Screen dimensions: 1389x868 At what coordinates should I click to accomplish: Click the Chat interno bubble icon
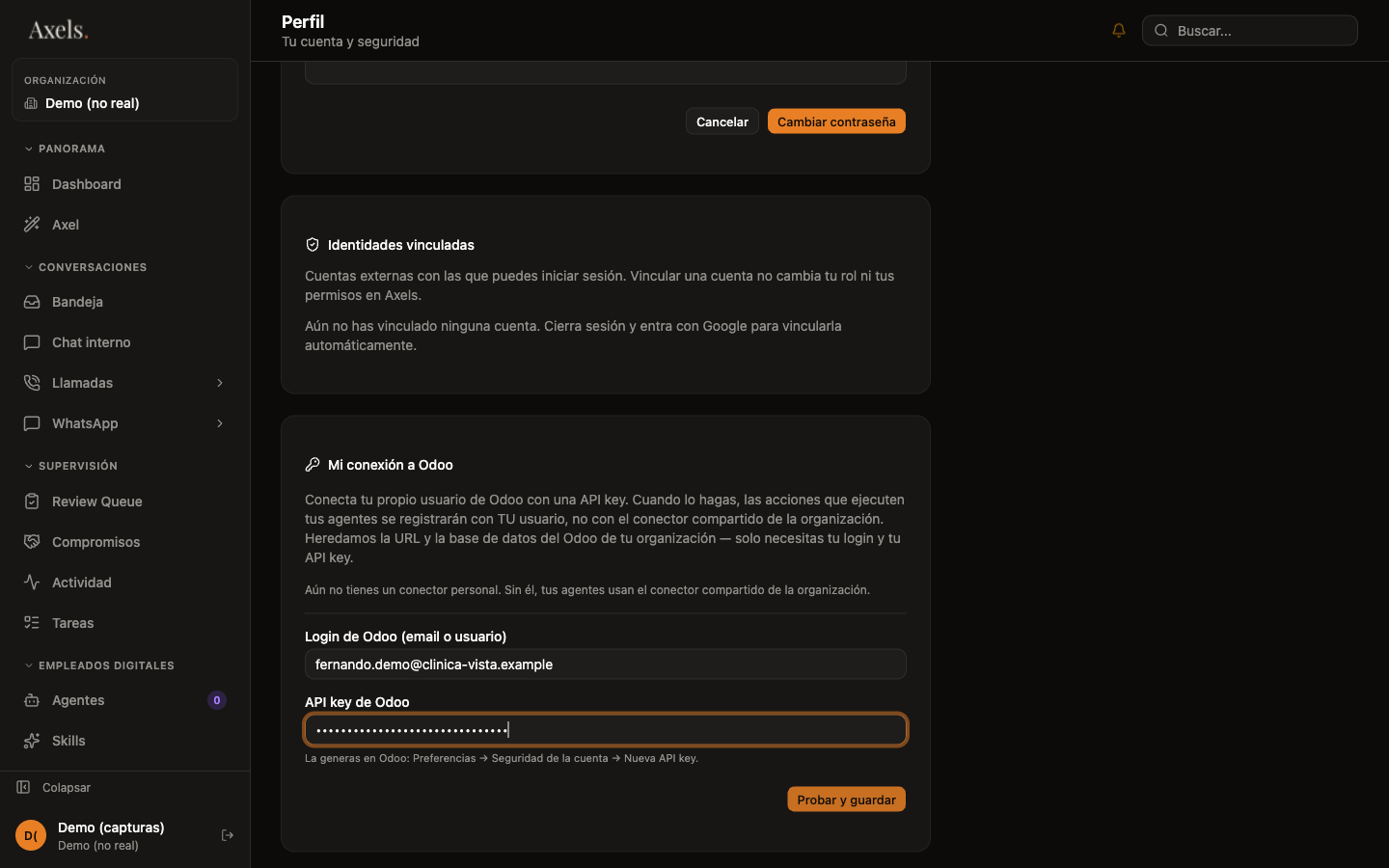click(x=32, y=342)
